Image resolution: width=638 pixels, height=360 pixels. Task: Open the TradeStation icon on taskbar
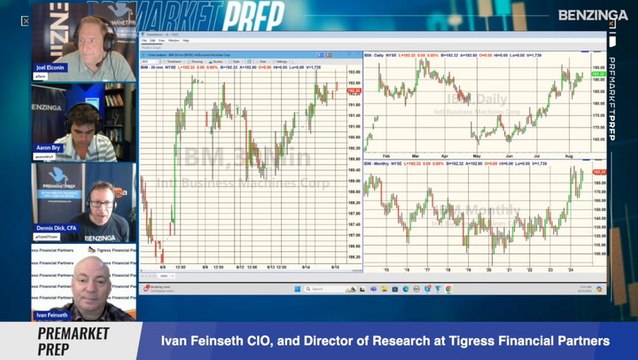[438, 289]
